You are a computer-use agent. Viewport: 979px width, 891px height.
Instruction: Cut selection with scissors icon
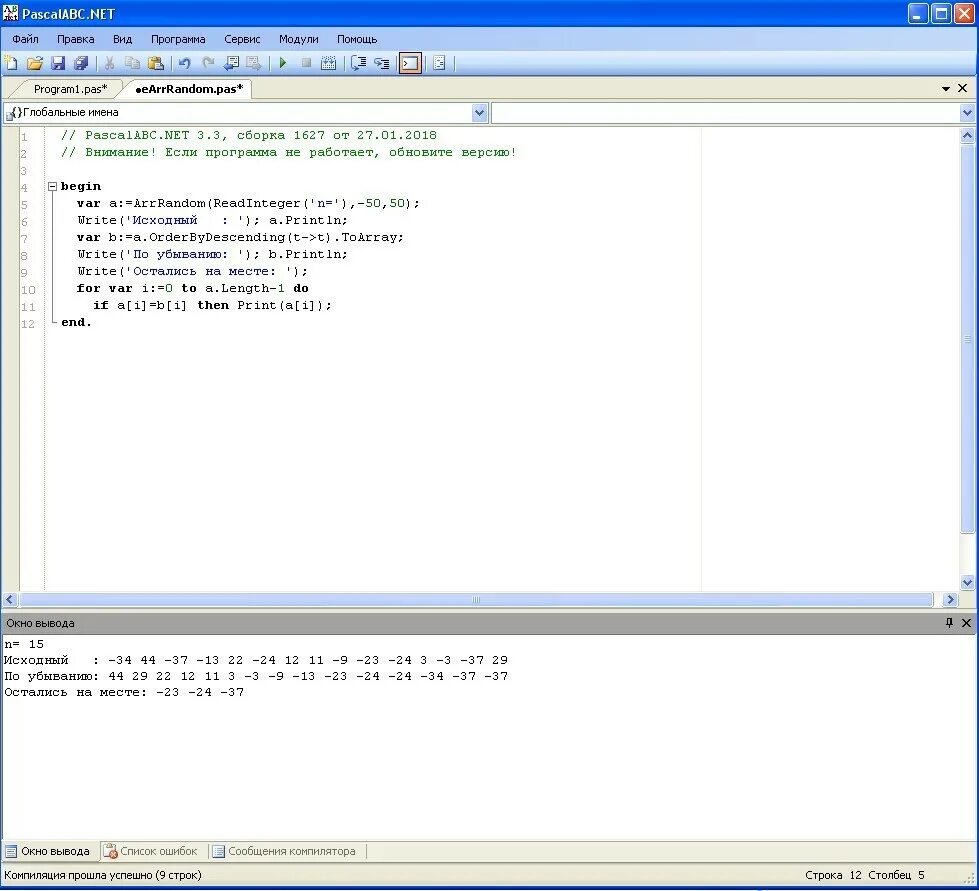point(109,63)
